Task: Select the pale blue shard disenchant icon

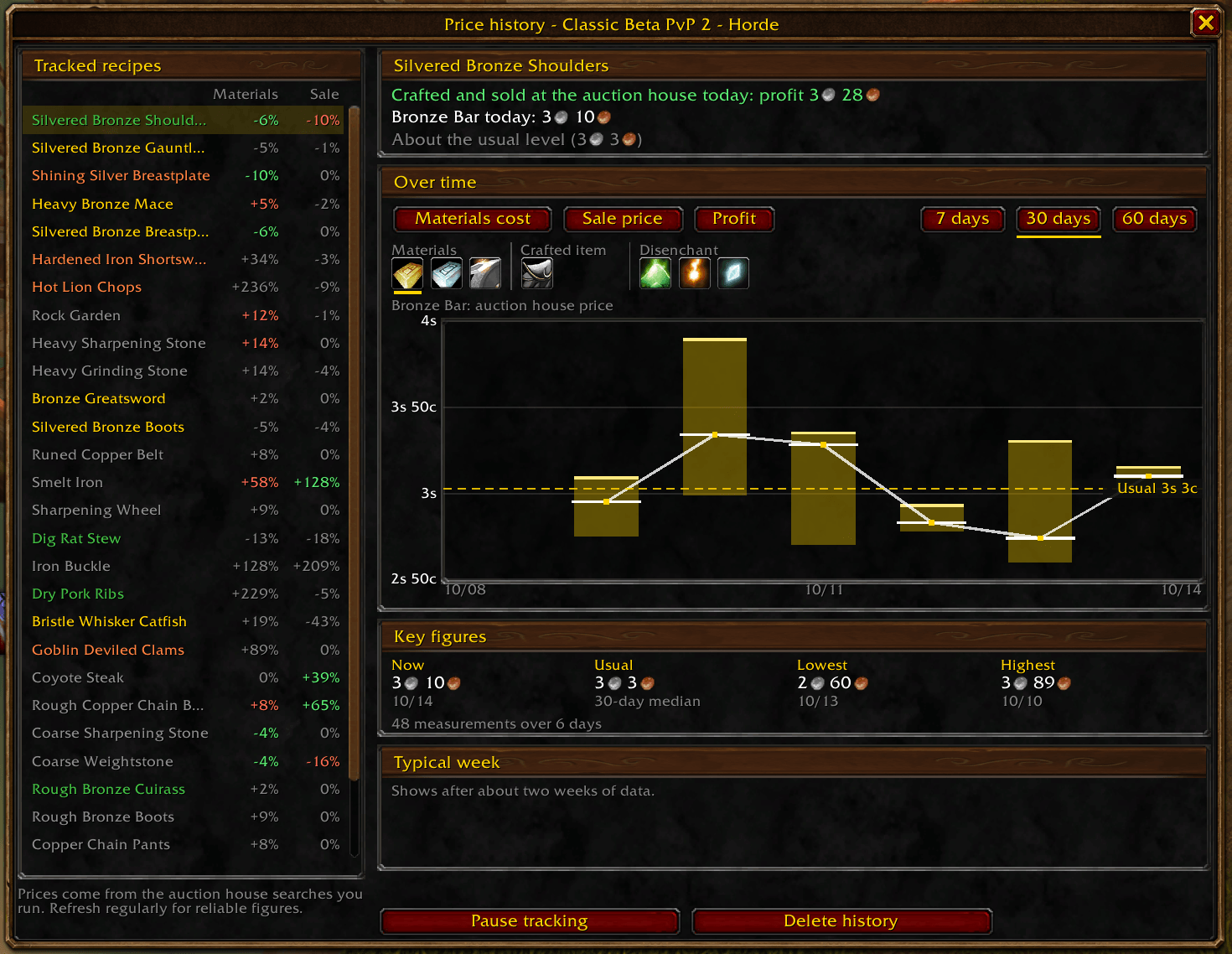Action: 733,273
